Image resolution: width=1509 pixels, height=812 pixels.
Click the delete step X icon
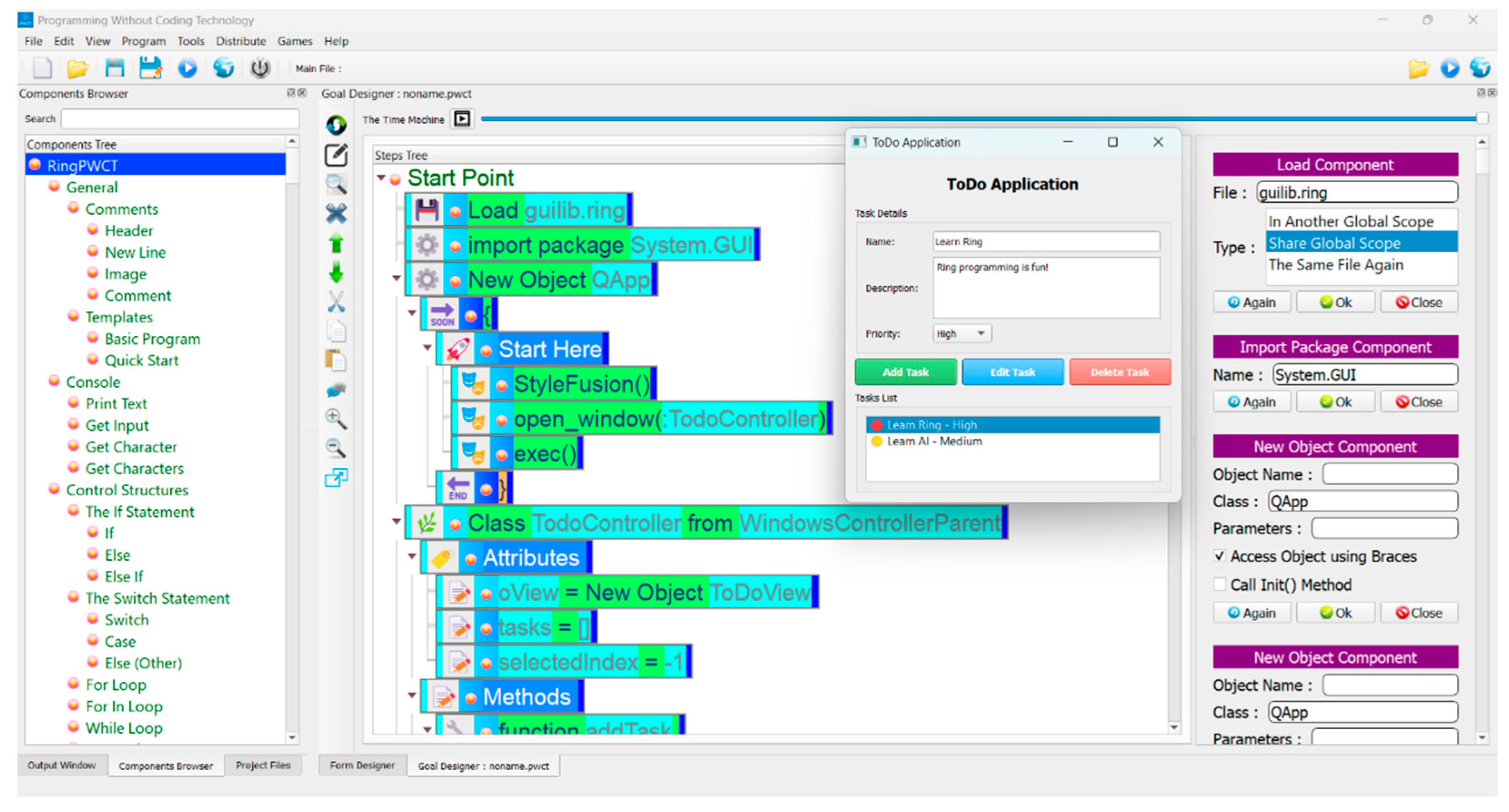tap(336, 214)
